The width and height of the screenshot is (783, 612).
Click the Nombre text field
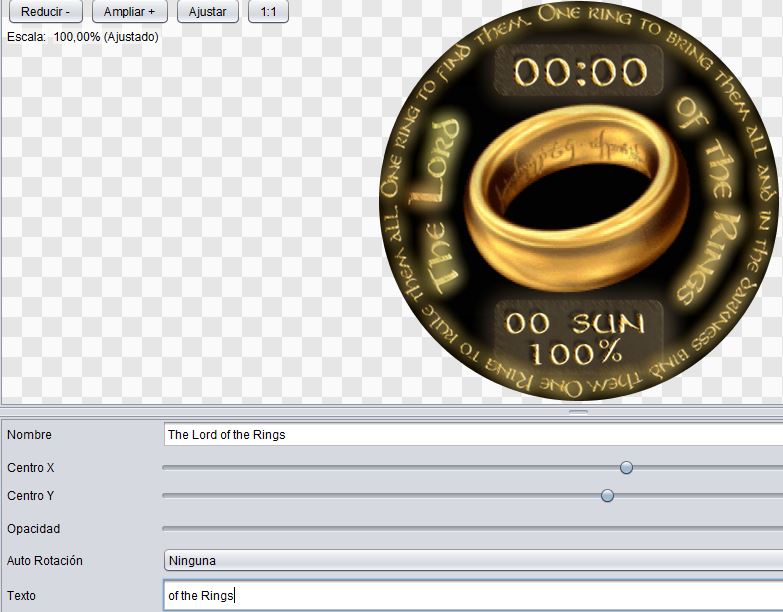point(473,434)
